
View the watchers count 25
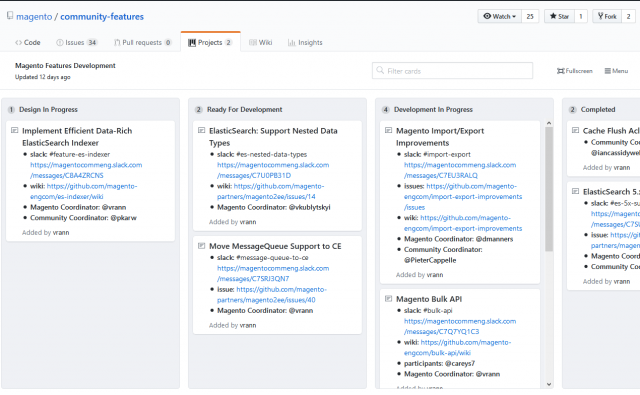pos(530,16)
